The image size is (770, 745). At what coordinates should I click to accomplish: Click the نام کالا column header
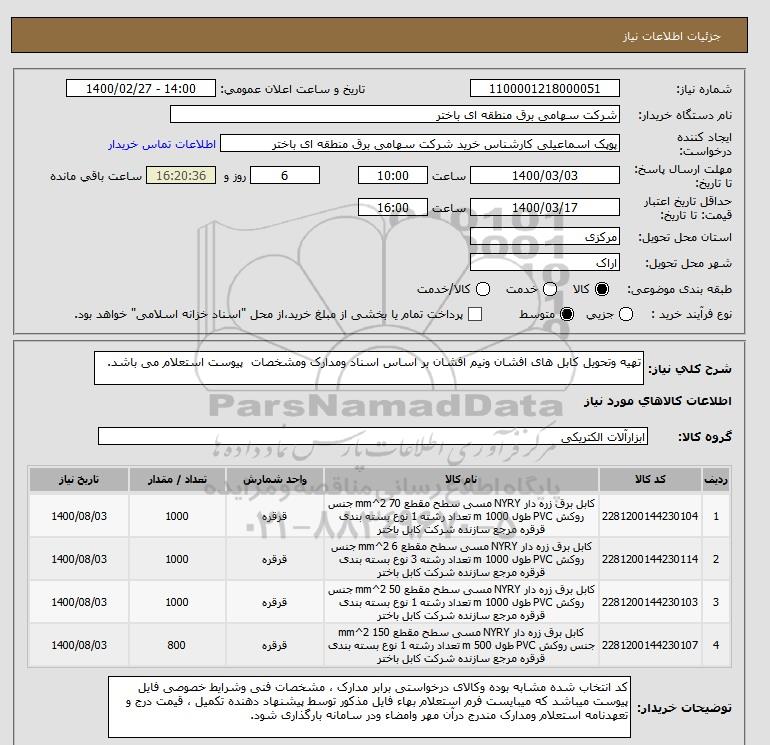click(x=461, y=479)
